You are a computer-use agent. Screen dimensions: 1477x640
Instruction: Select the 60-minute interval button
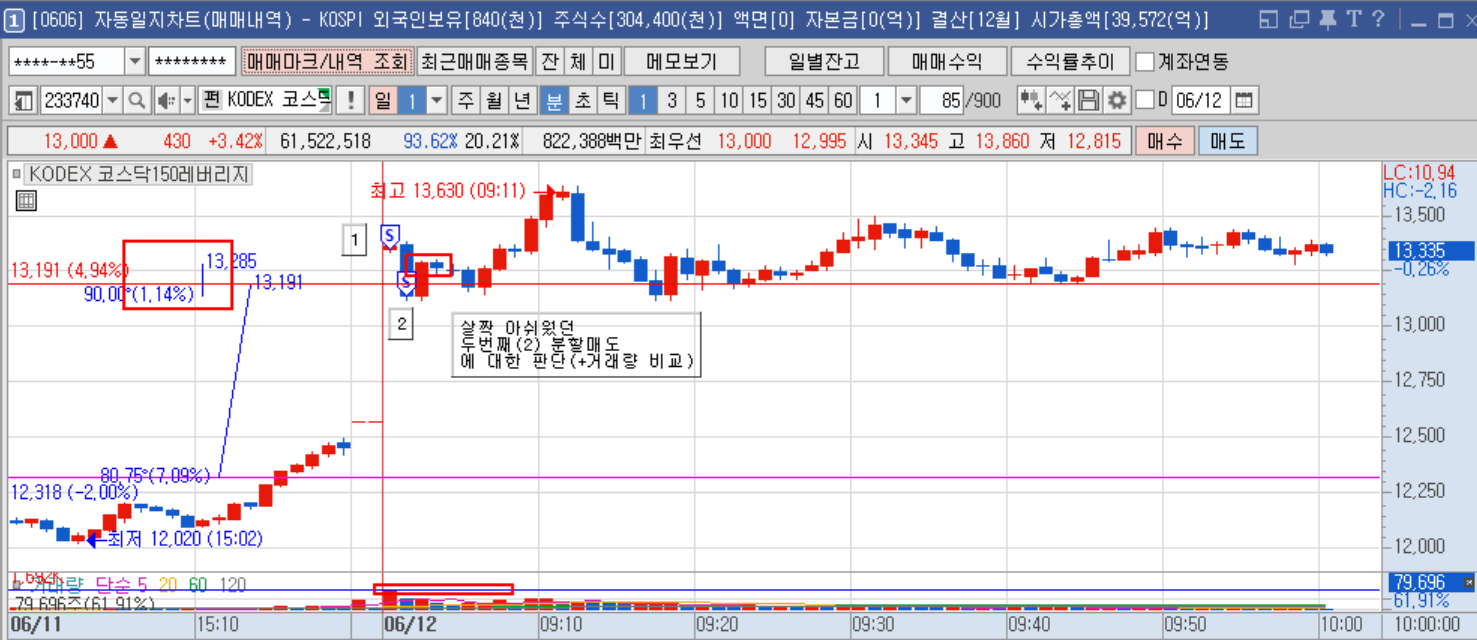coord(844,100)
